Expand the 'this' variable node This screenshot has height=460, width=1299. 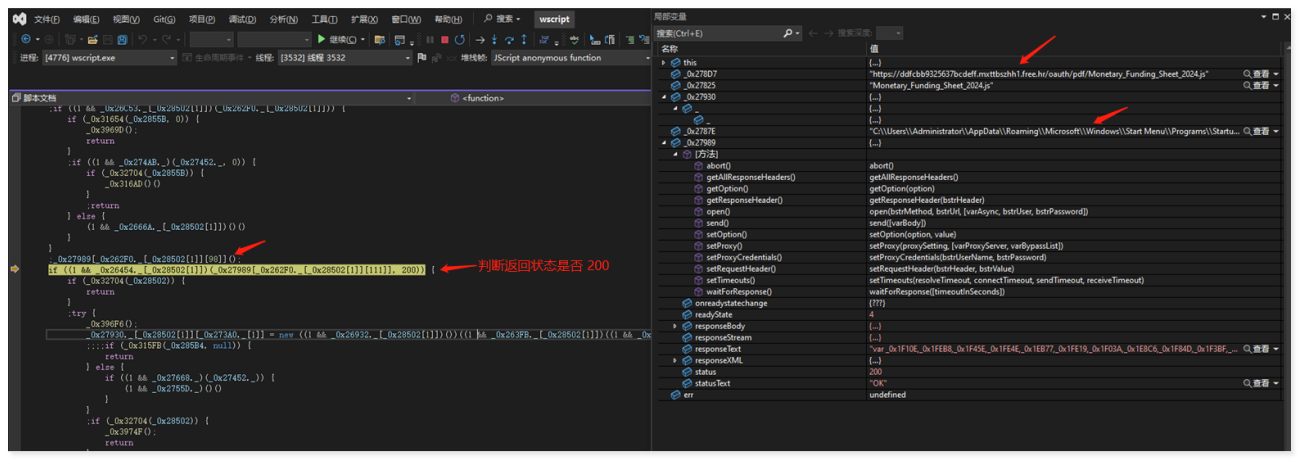pos(664,62)
